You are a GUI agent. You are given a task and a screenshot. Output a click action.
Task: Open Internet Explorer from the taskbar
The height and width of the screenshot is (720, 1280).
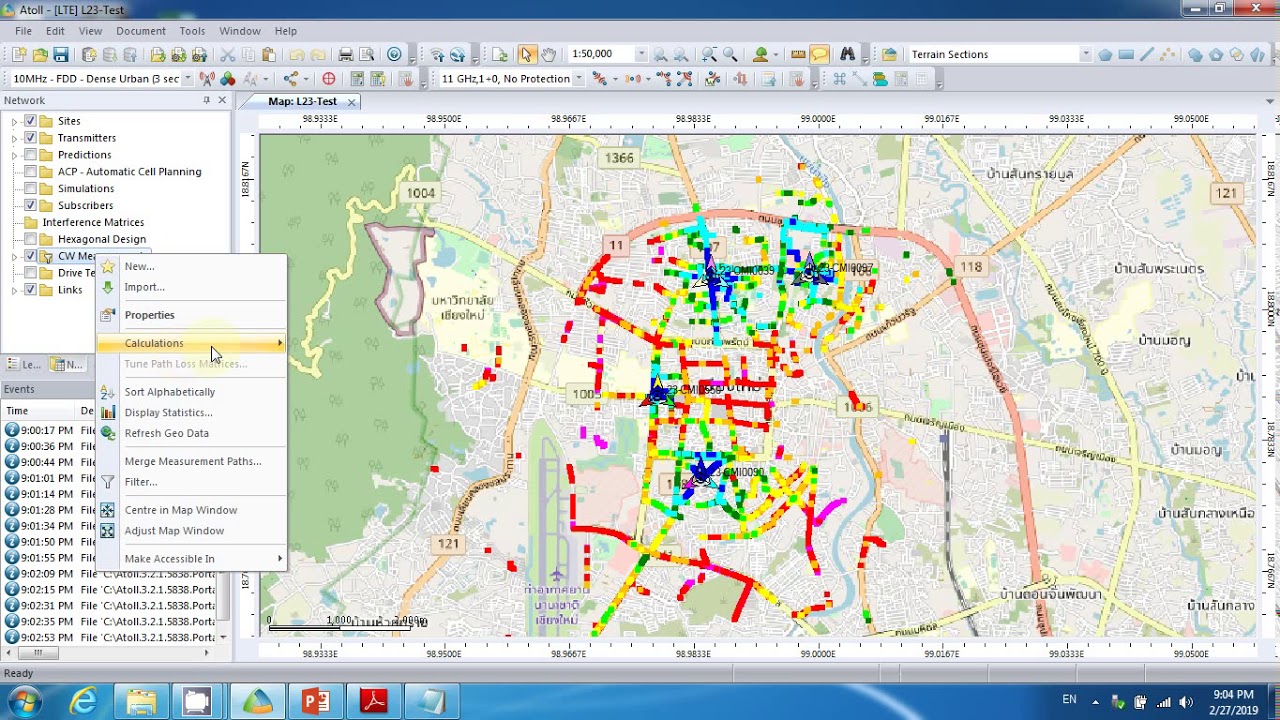coord(84,700)
